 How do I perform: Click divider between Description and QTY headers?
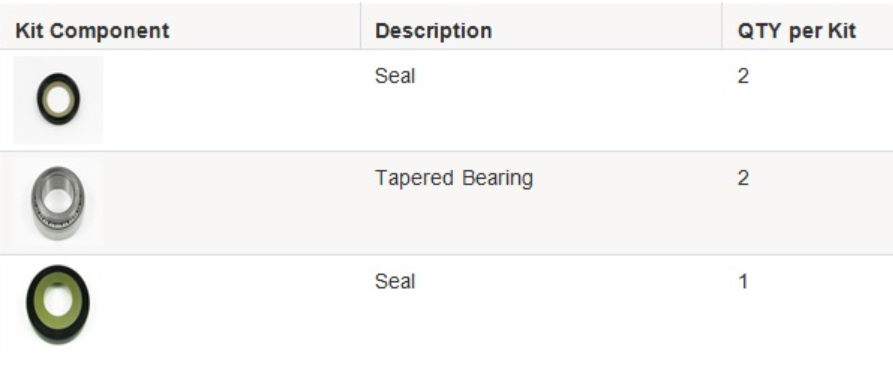[x=722, y=26]
